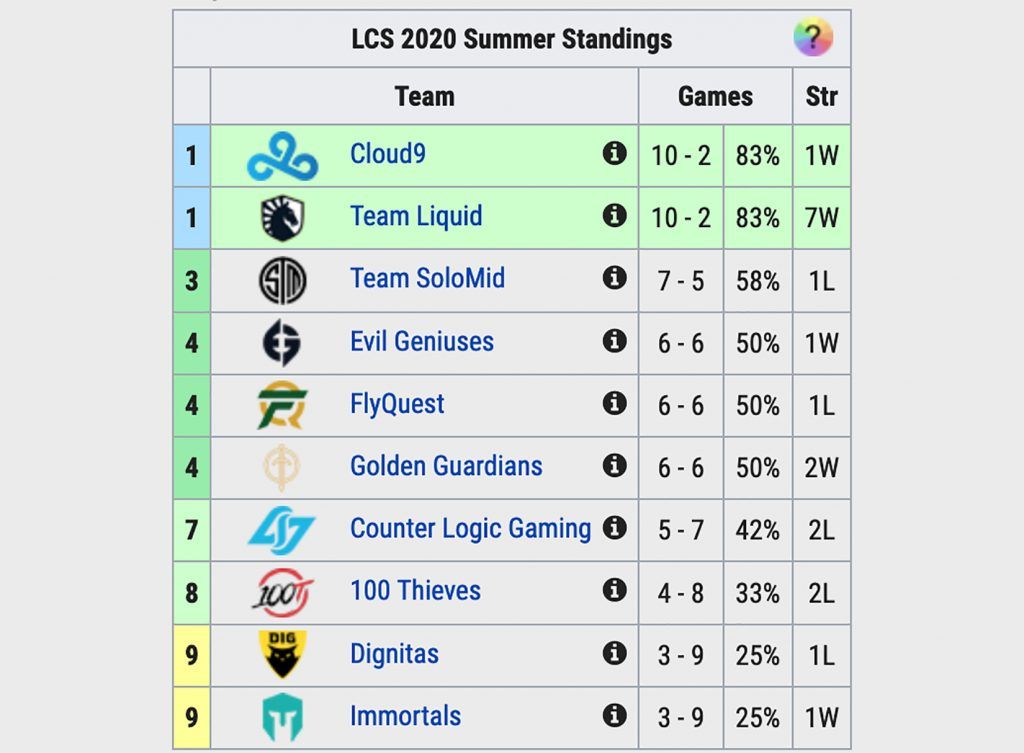Image resolution: width=1024 pixels, height=753 pixels.
Task: Click the Cloud9 team logo
Action: click(282, 156)
